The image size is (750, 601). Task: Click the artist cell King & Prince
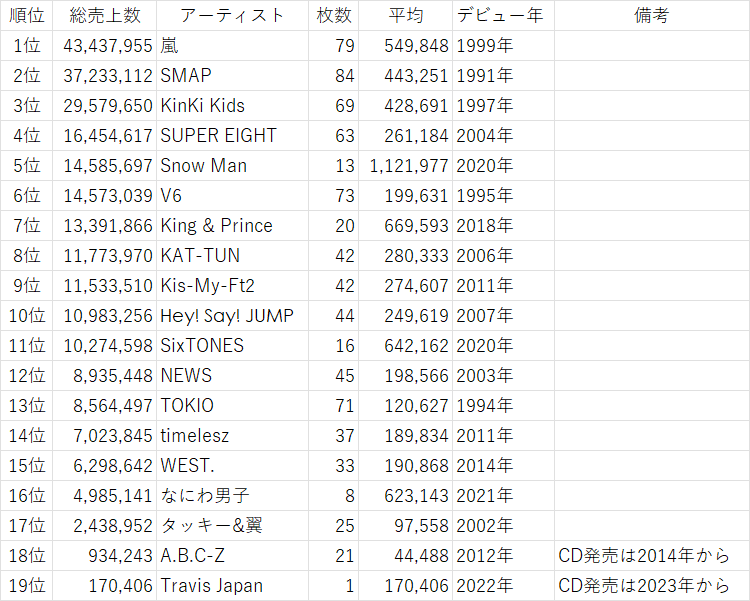click(232, 225)
